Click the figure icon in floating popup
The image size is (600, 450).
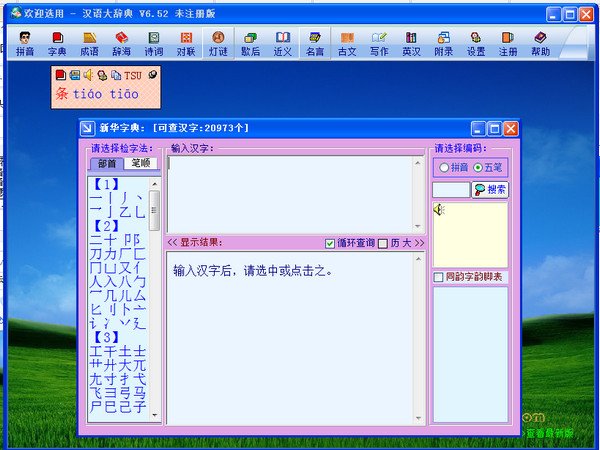102,75
